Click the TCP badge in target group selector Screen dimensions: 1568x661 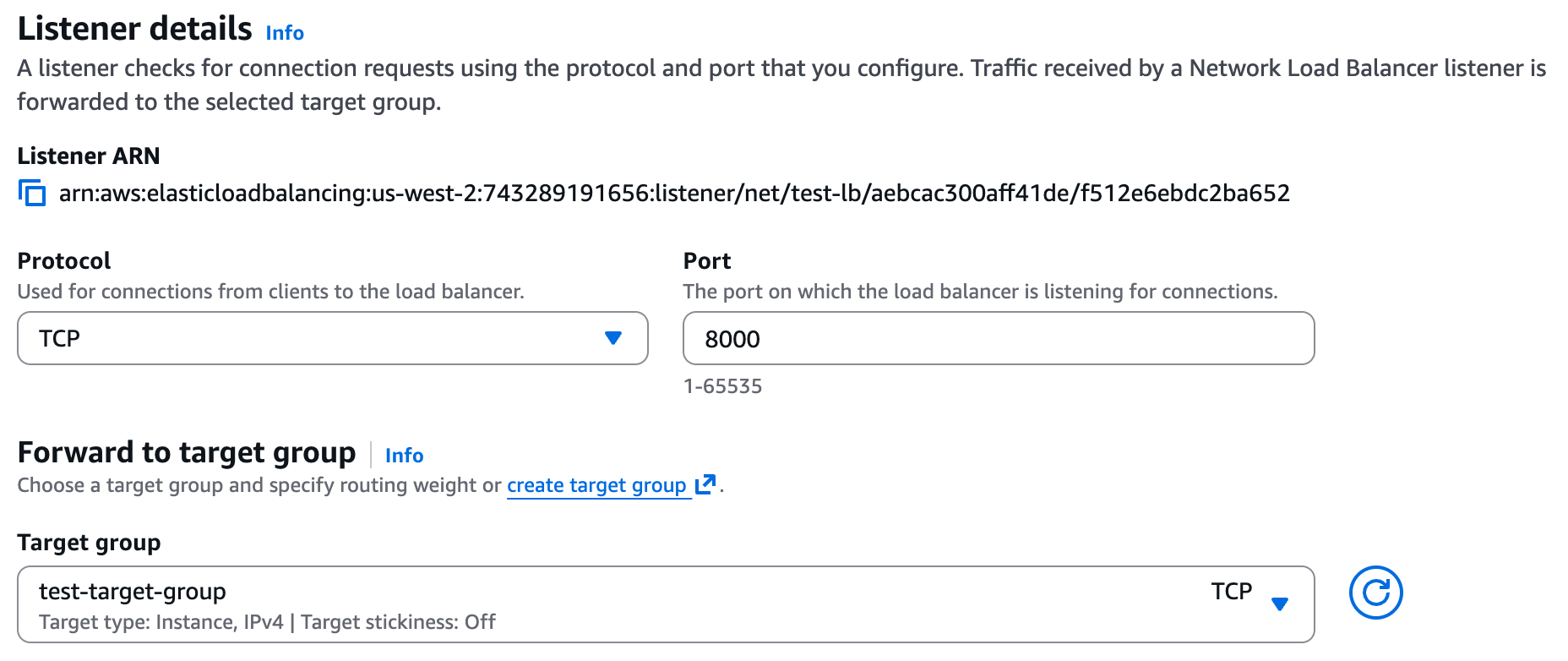tap(1231, 592)
